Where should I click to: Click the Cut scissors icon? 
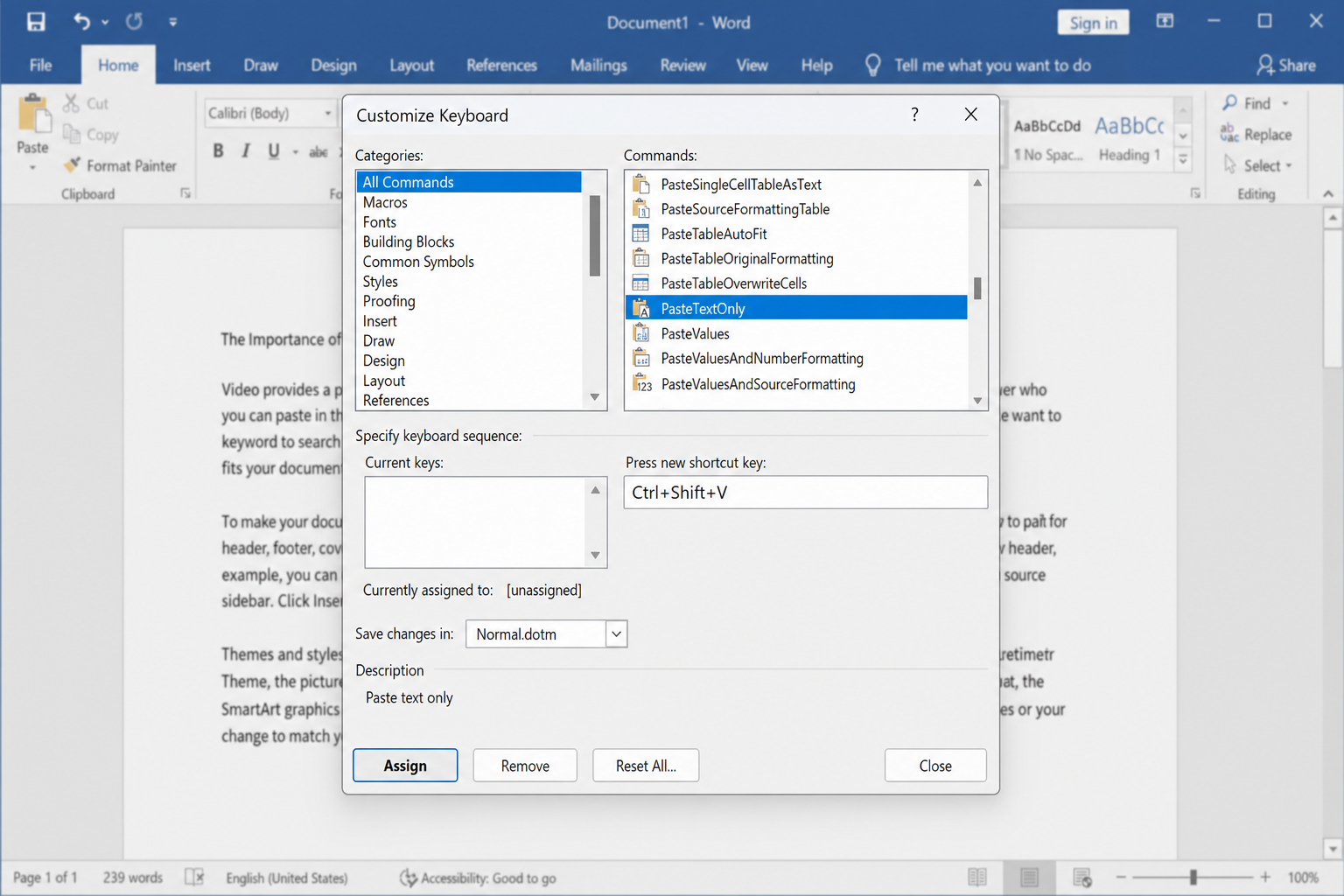(x=72, y=103)
